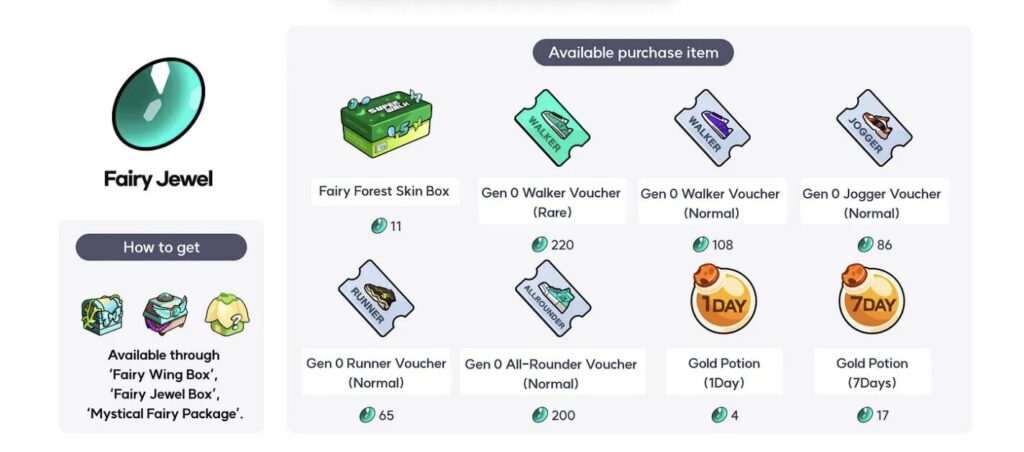Click the 220 jewel price of Rare Walker Voucher
Viewport: 1024px width, 452px height.
(552, 245)
